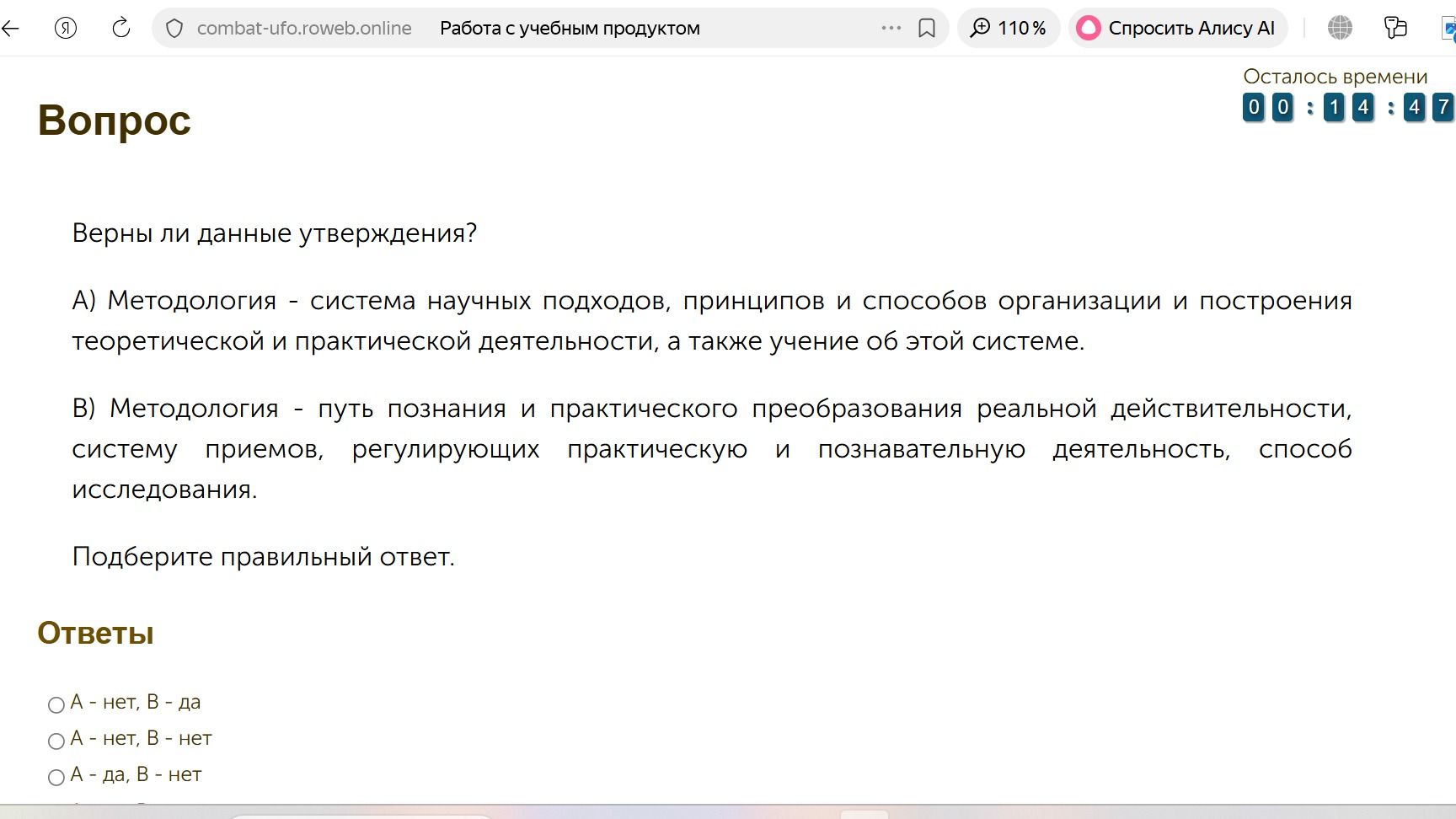
Task: Open the three-dots page menu in the address bar
Action: [891, 28]
